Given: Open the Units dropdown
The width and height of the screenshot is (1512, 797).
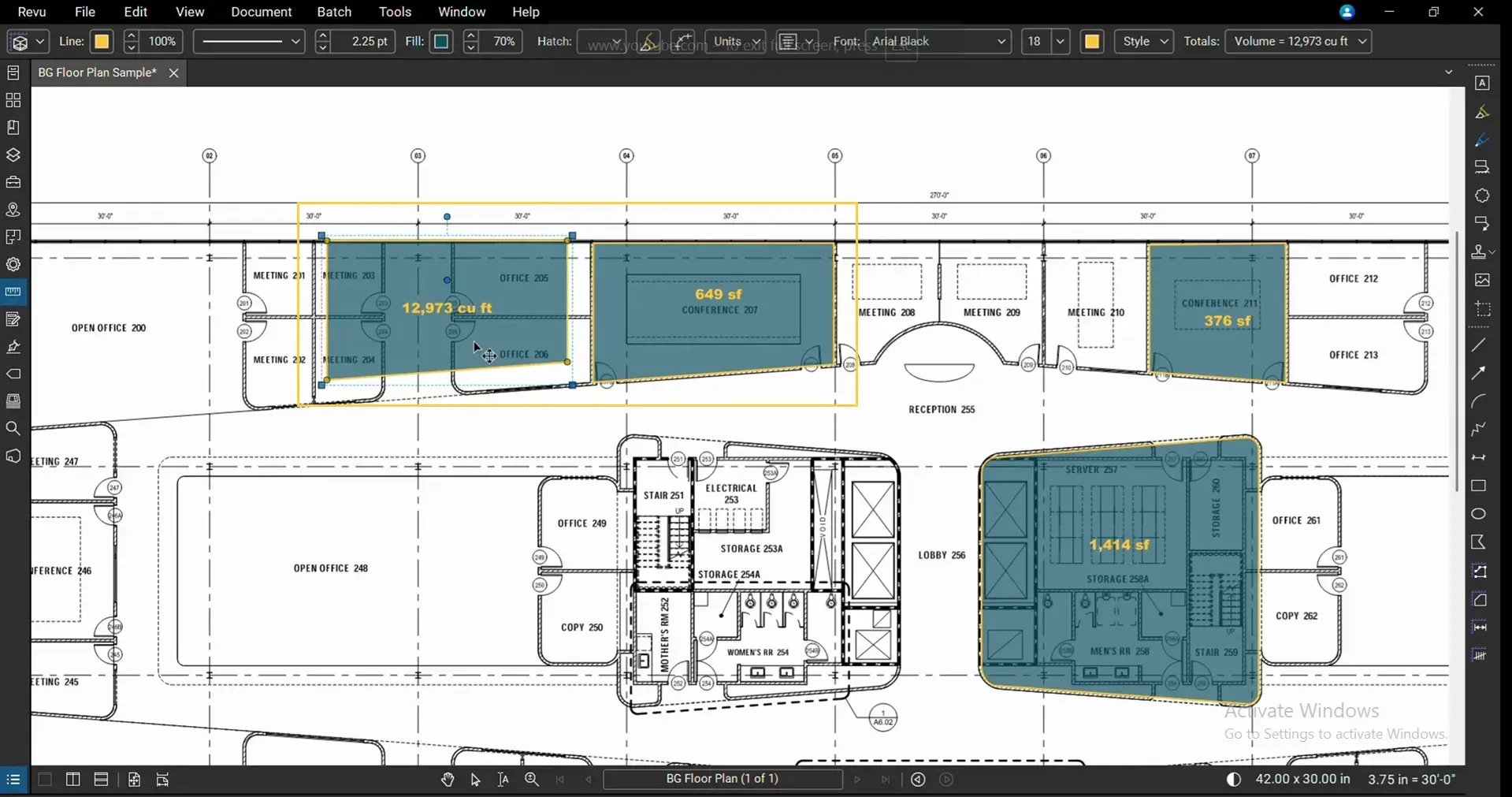Looking at the screenshot, I should (x=735, y=42).
